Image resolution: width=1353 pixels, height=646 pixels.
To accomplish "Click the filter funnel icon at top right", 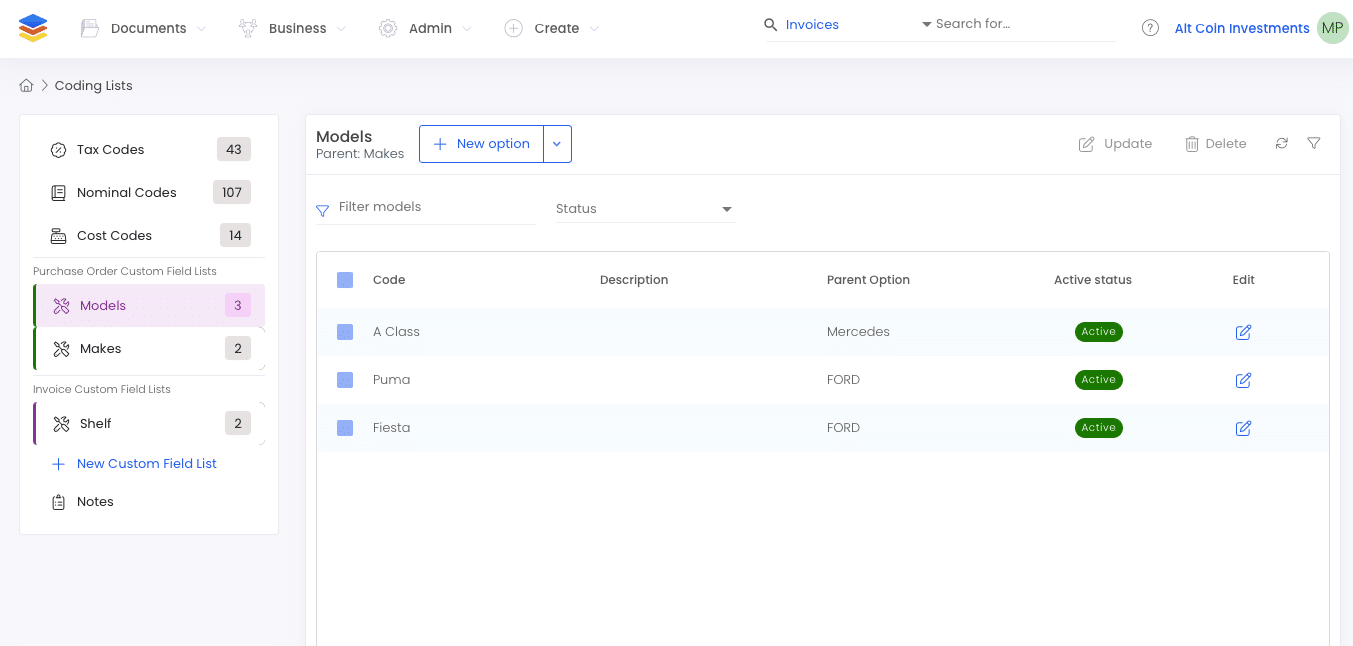I will 1314,144.
